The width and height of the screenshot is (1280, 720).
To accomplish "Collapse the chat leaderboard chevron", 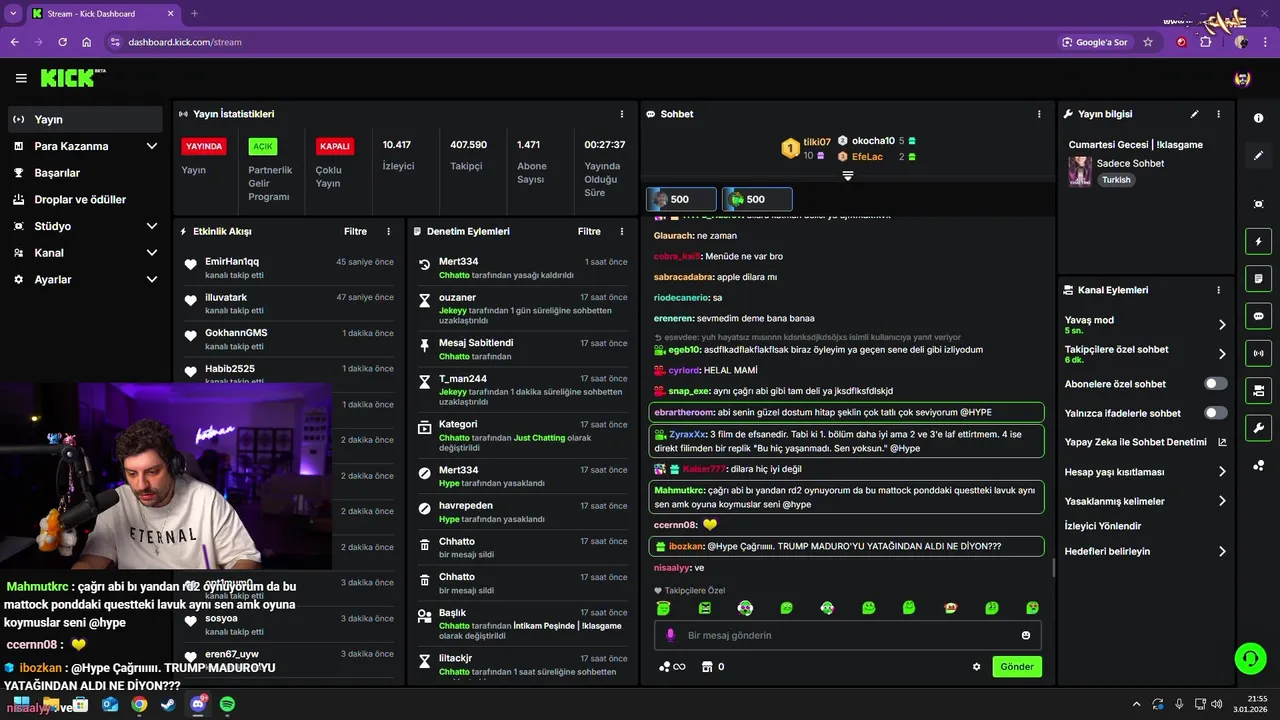I will 847,176.
